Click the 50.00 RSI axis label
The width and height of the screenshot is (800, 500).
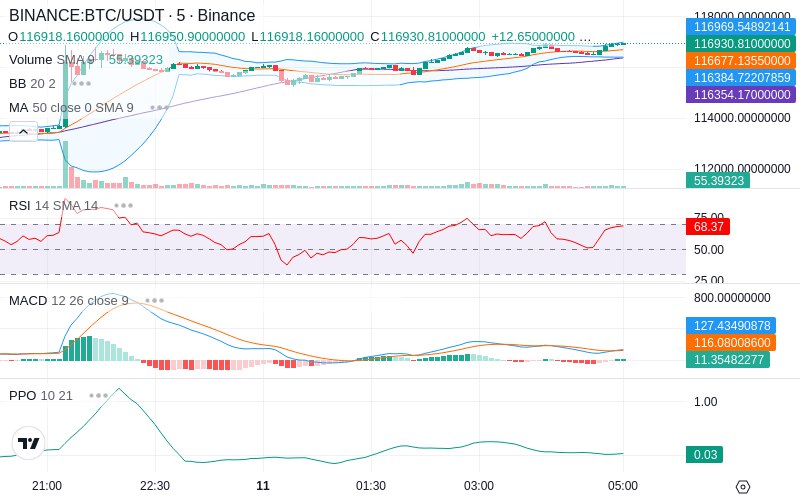709,249
